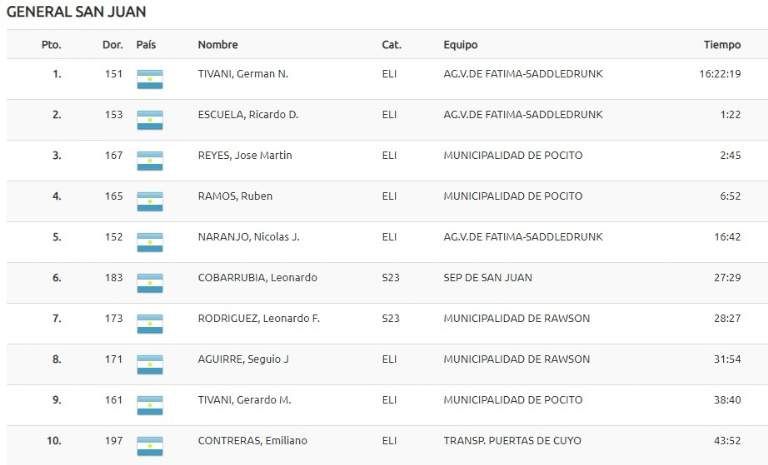Screen dimensions: 768x465
Task: Click the Cat. column header
Action: [391, 45]
